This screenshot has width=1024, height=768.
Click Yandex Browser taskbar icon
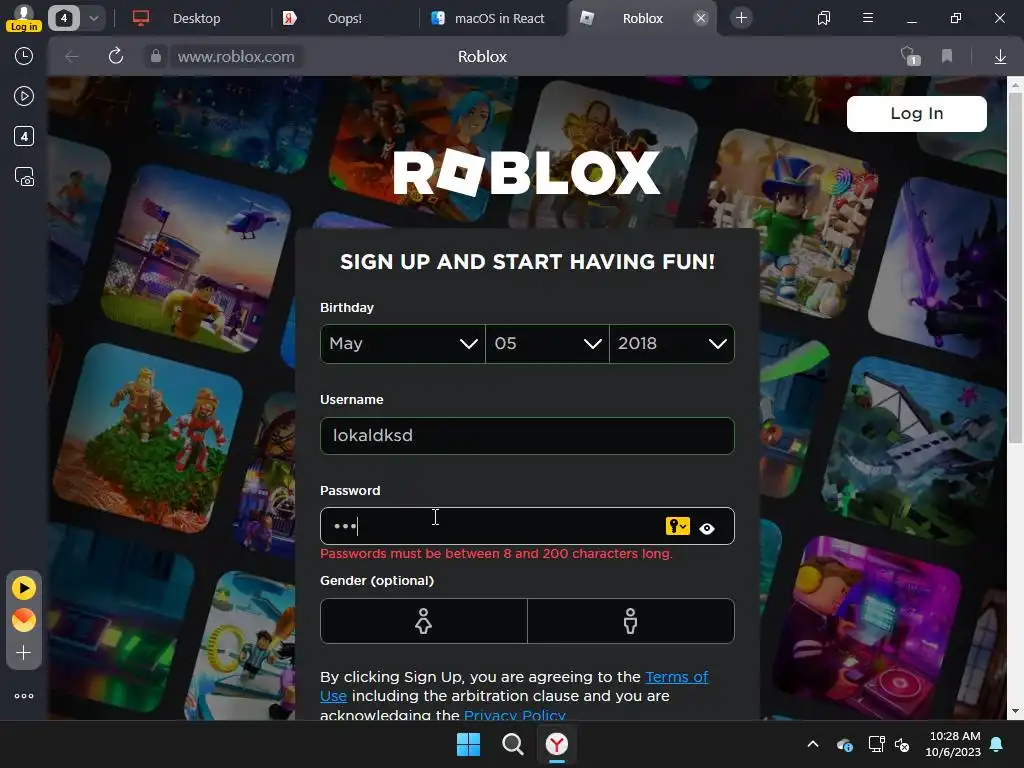(x=557, y=744)
